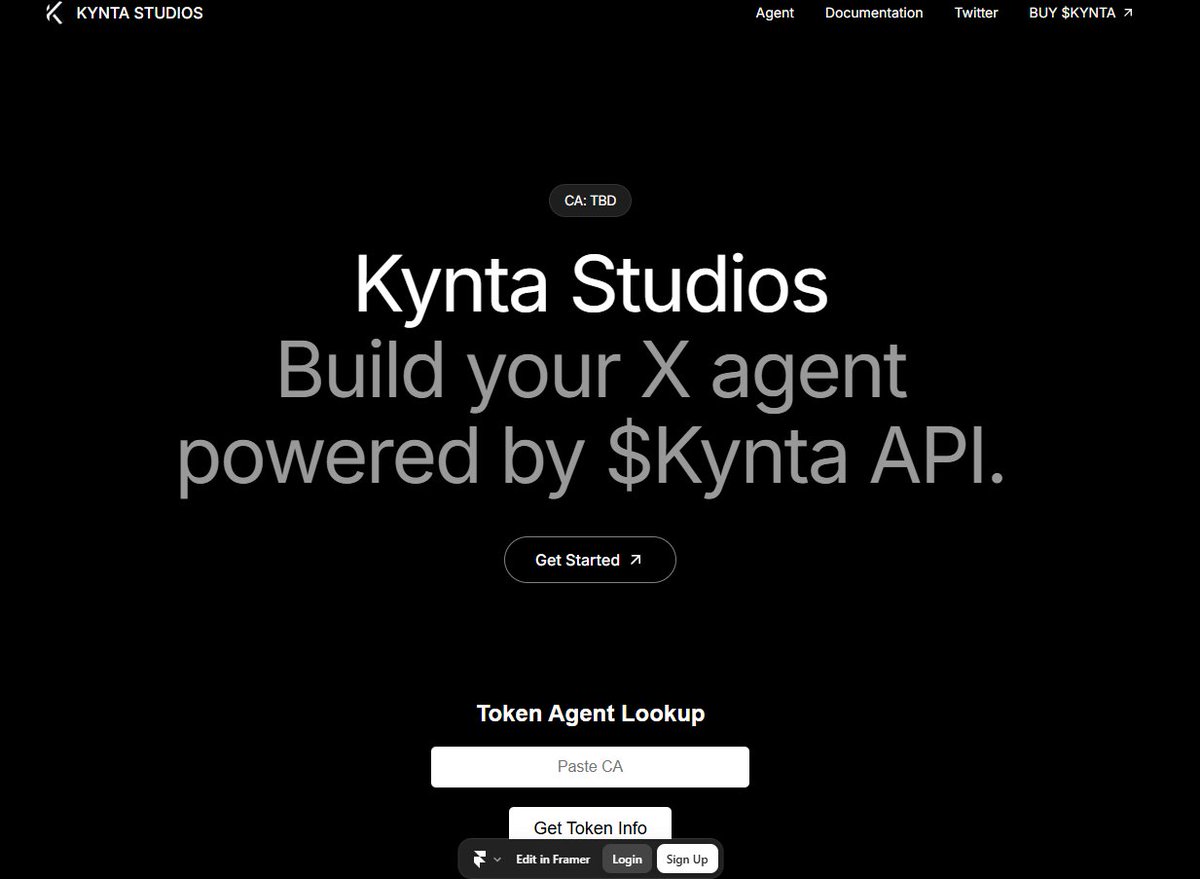Image resolution: width=1200 pixels, height=879 pixels.
Task: Click the Sign Up button
Action: click(x=687, y=858)
